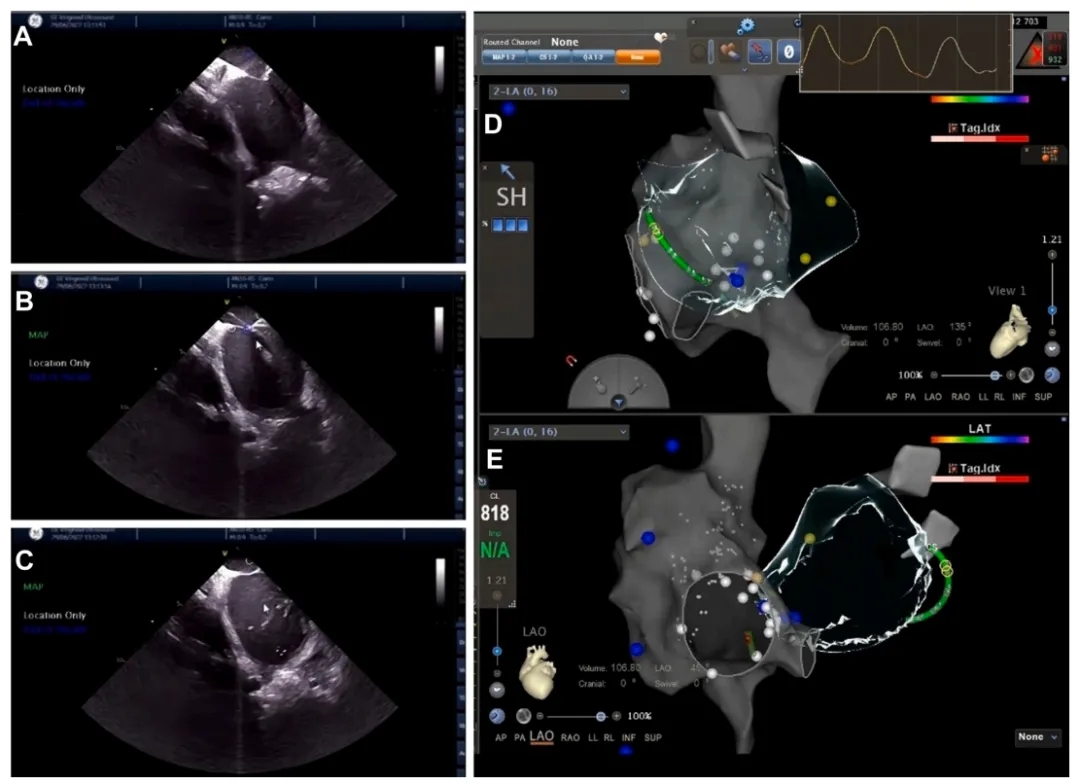Click the catheter tool icon in top toolbar

pyautogui.click(x=757, y=50)
